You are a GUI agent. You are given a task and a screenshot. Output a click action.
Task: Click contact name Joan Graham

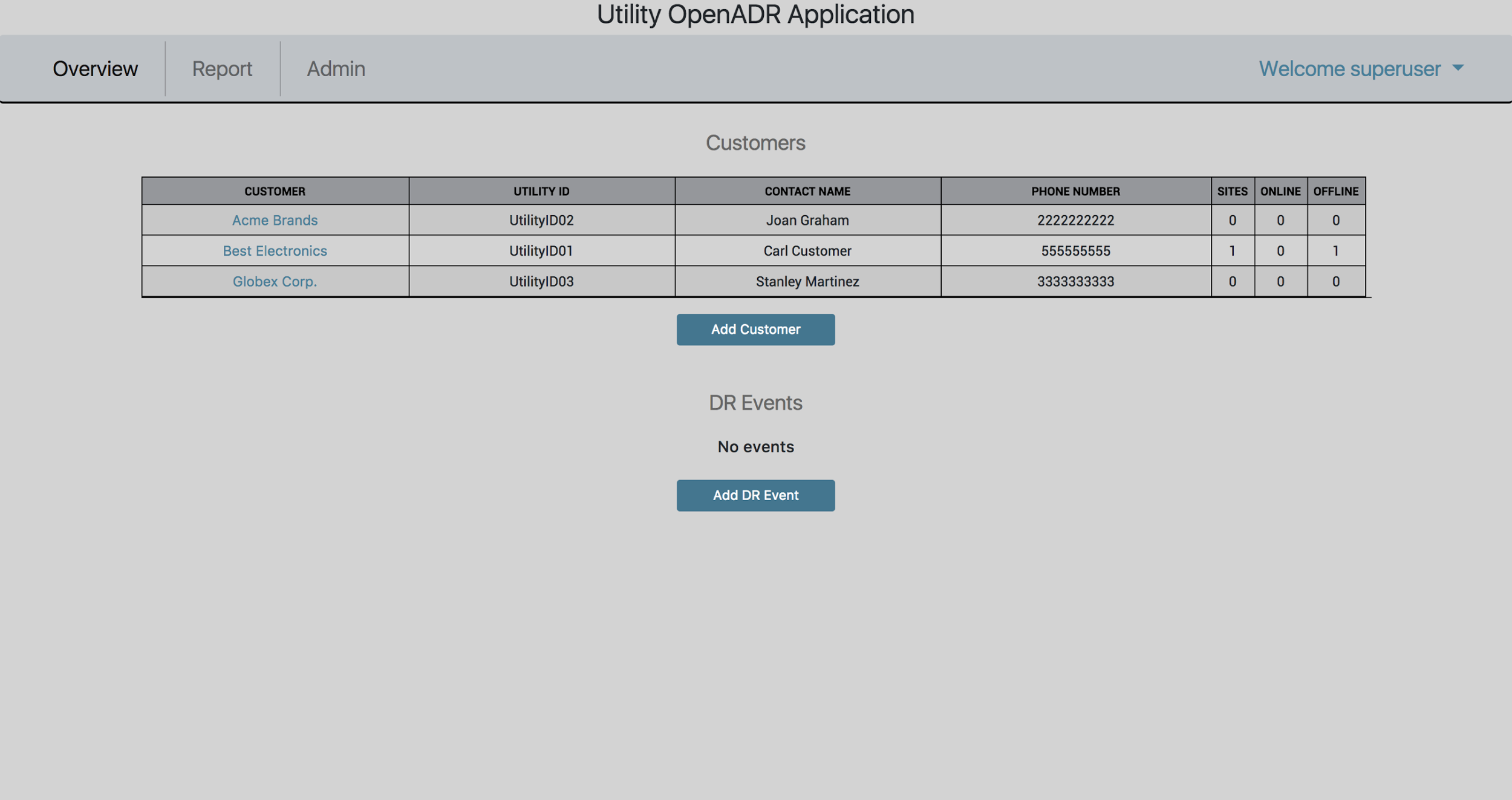807,220
